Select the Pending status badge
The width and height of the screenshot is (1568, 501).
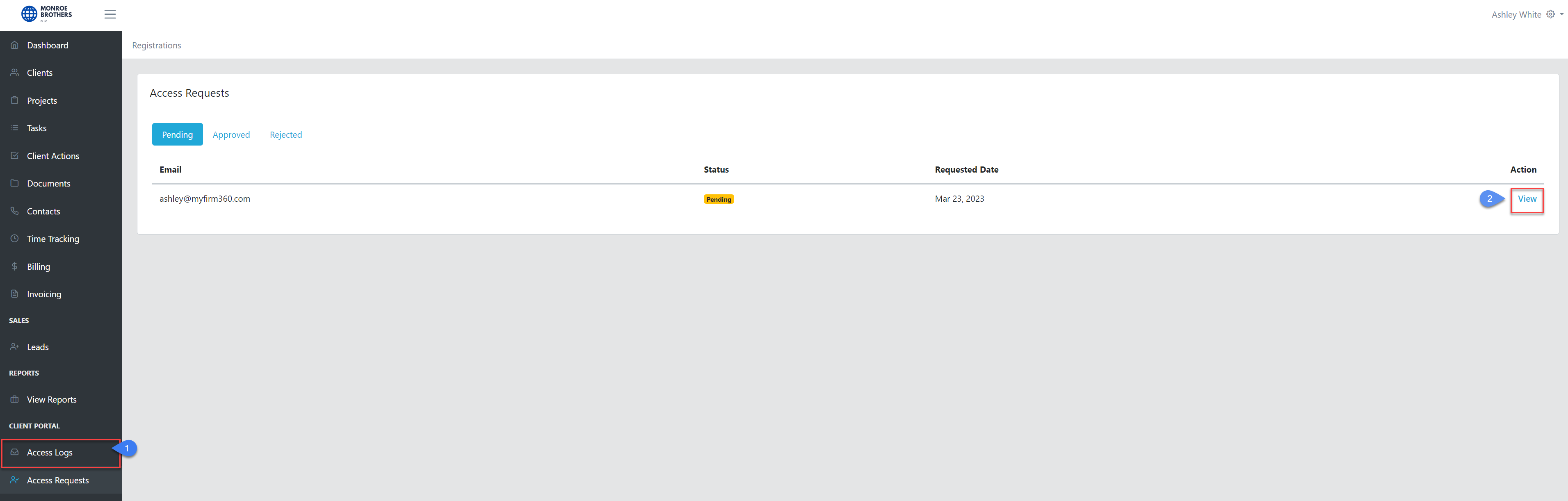click(718, 198)
